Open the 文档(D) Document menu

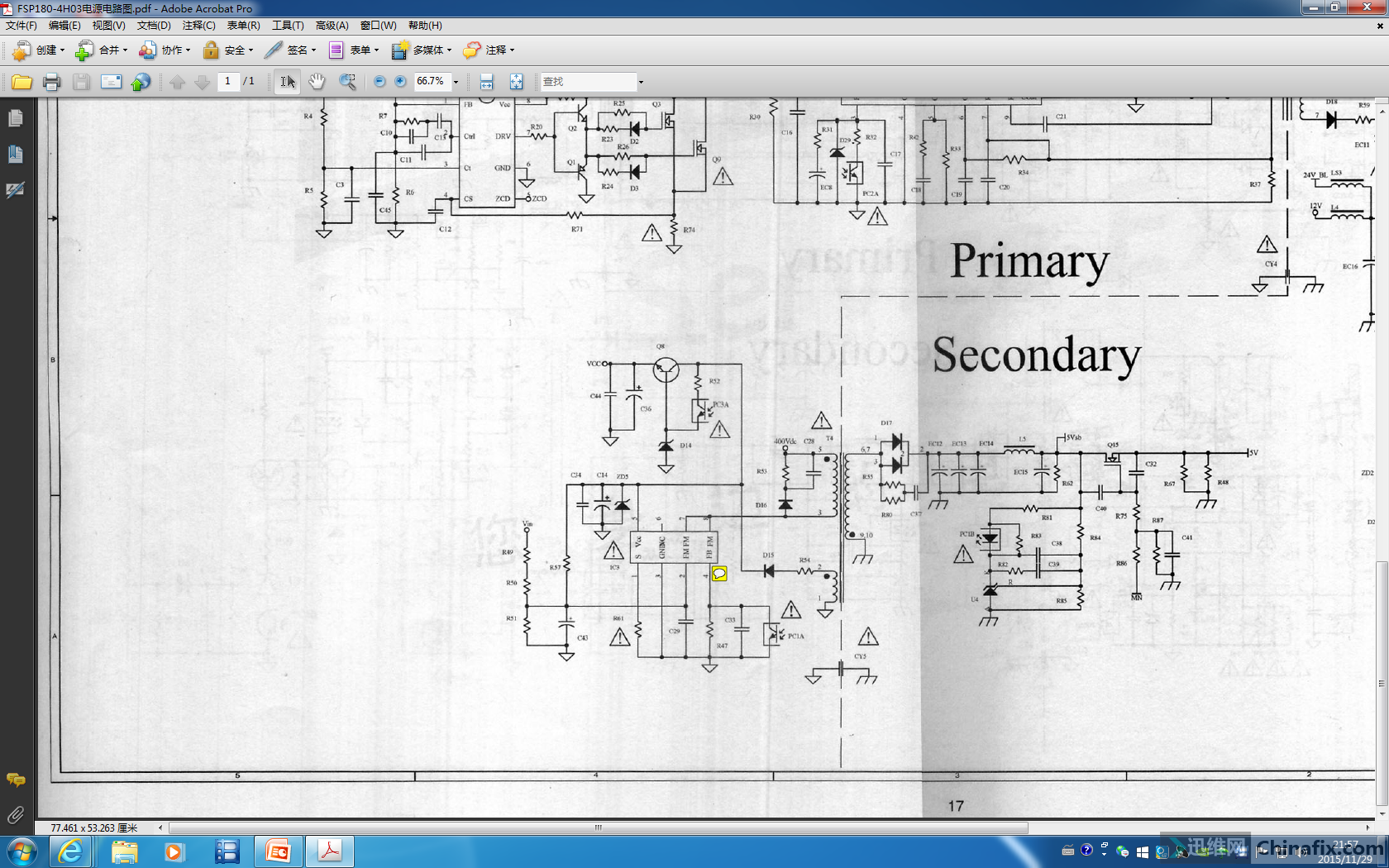click(154, 26)
